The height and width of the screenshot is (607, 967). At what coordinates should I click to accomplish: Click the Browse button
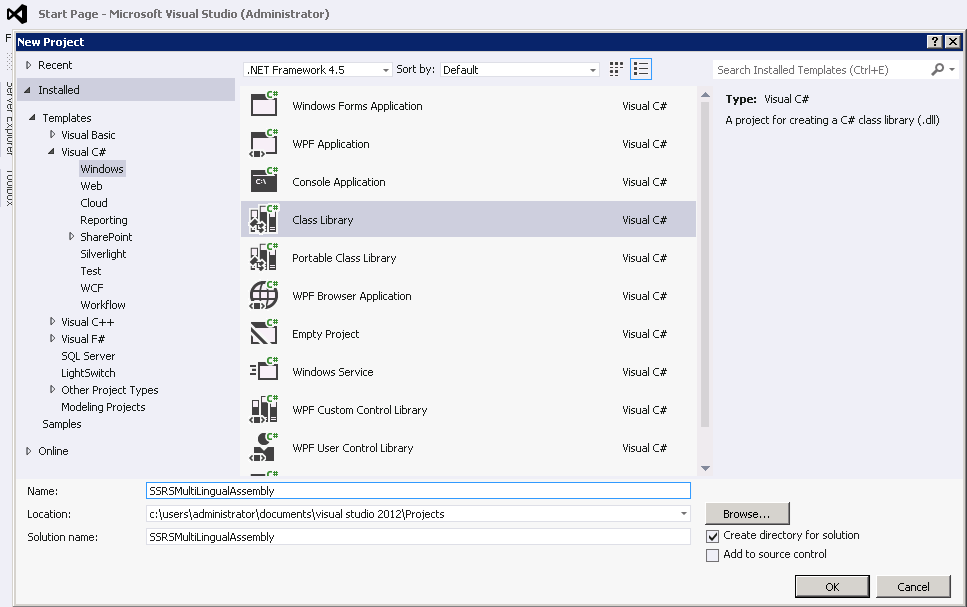747,514
